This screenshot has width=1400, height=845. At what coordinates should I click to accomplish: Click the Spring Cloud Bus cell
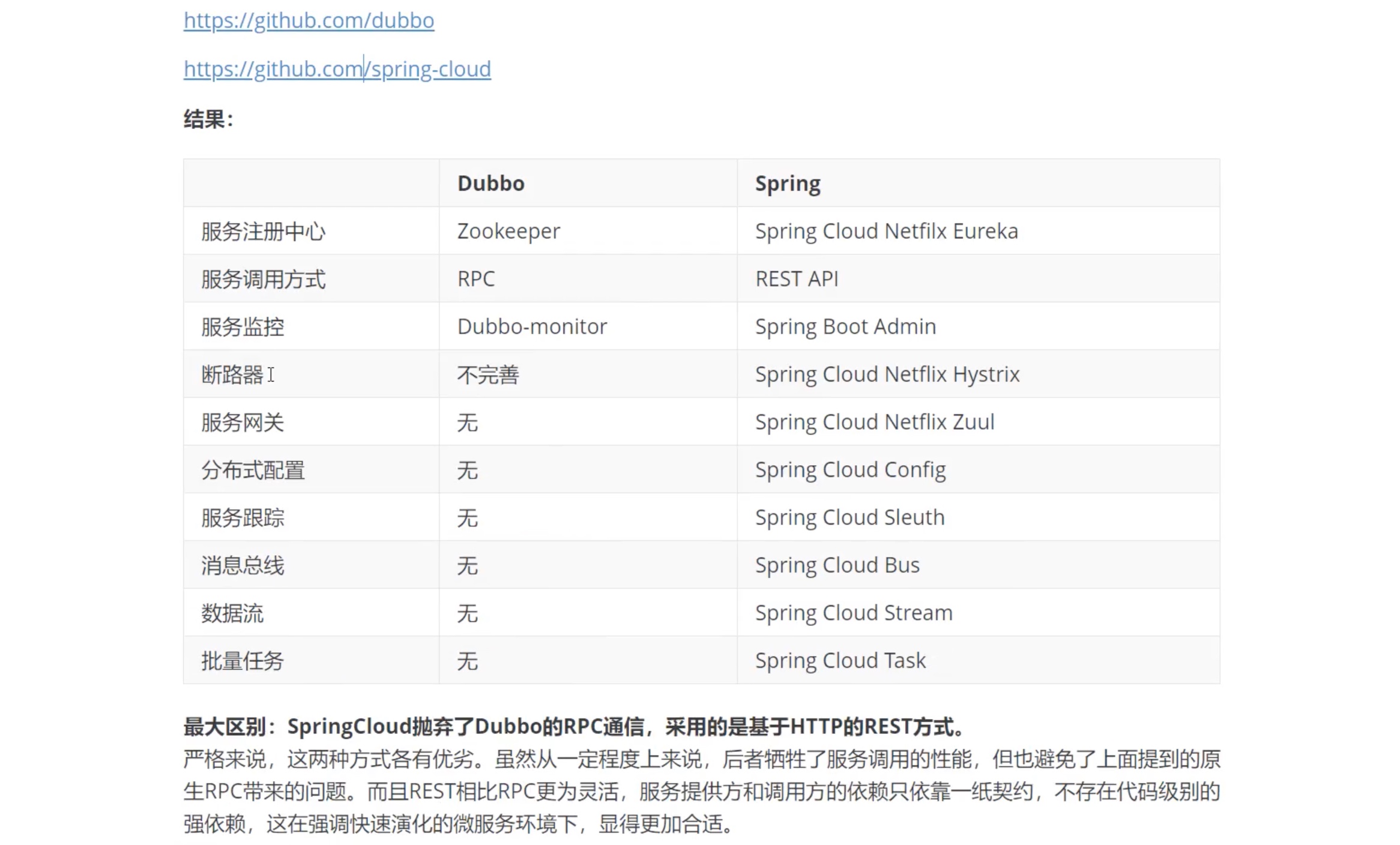pyautogui.click(x=837, y=565)
